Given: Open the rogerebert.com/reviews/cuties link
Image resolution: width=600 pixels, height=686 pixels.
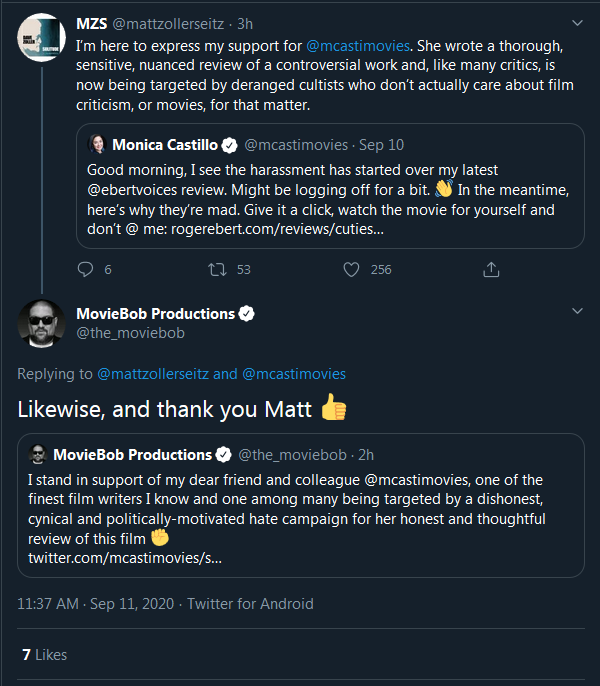Looking at the screenshot, I should [x=277, y=229].
